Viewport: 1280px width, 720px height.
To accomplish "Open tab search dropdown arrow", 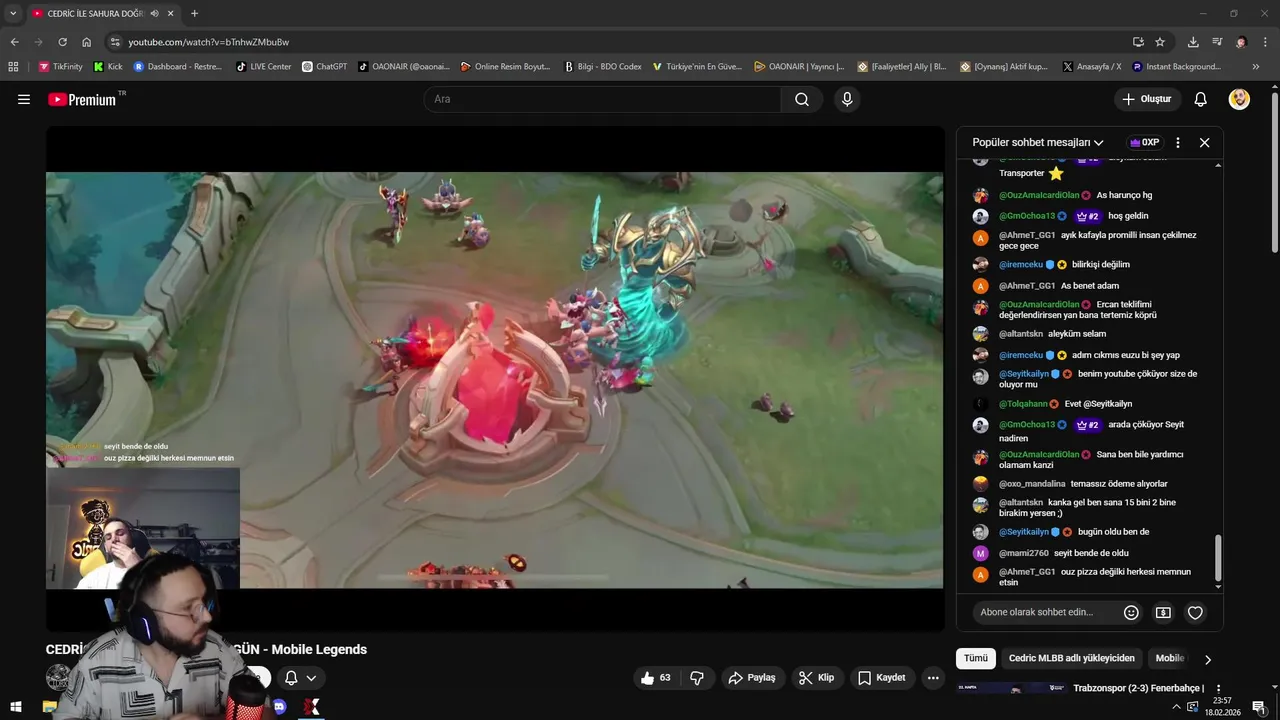I will pyautogui.click(x=13, y=14).
